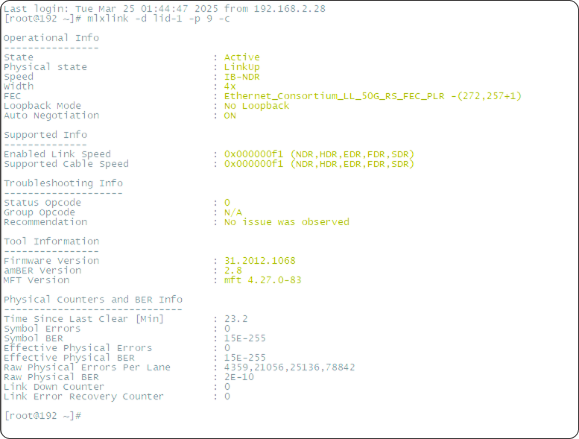Click the Operational Info heading

click(x=51, y=38)
